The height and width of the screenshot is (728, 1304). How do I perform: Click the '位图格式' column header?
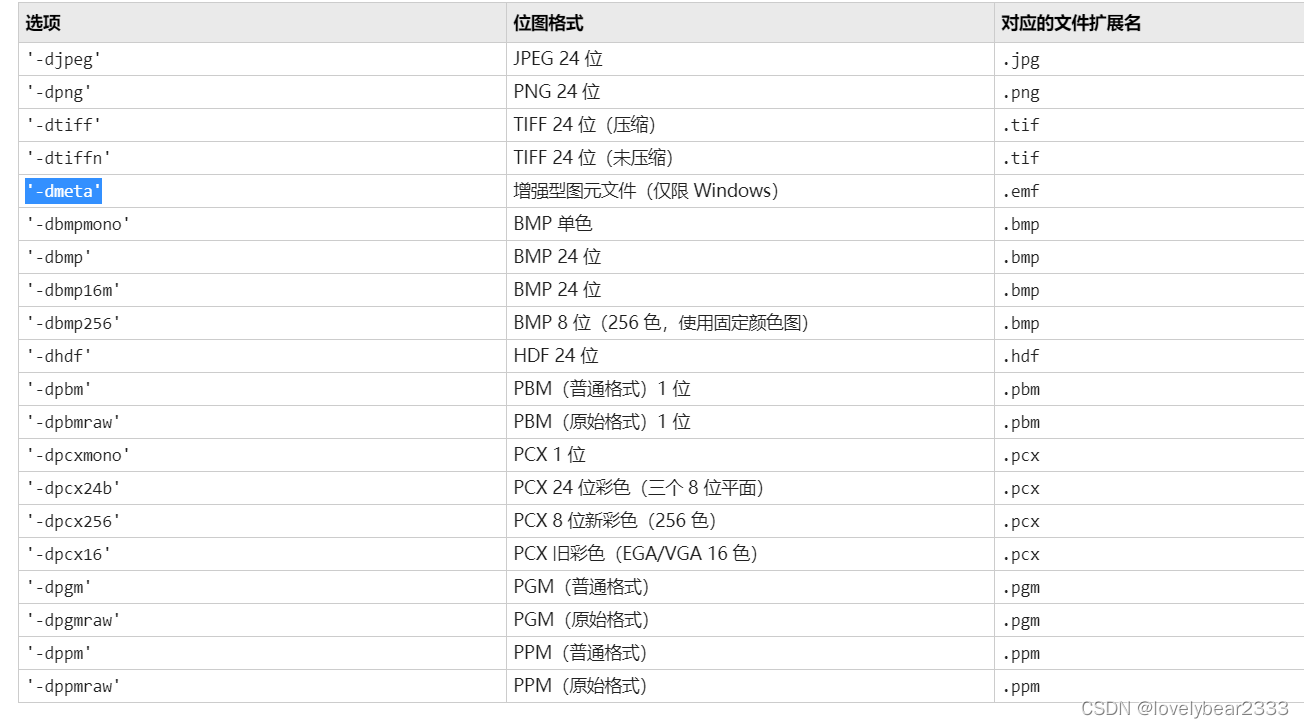[548, 23]
